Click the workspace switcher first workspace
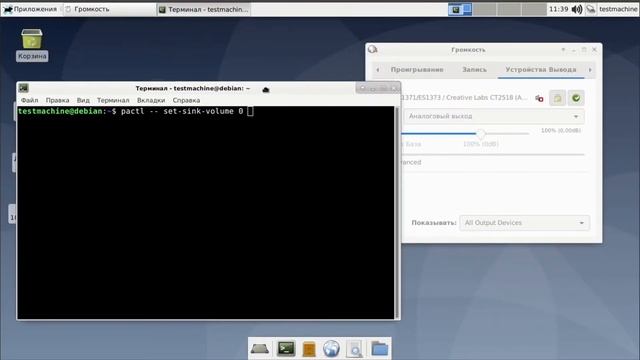The image size is (640, 360). [x=460, y=9]
